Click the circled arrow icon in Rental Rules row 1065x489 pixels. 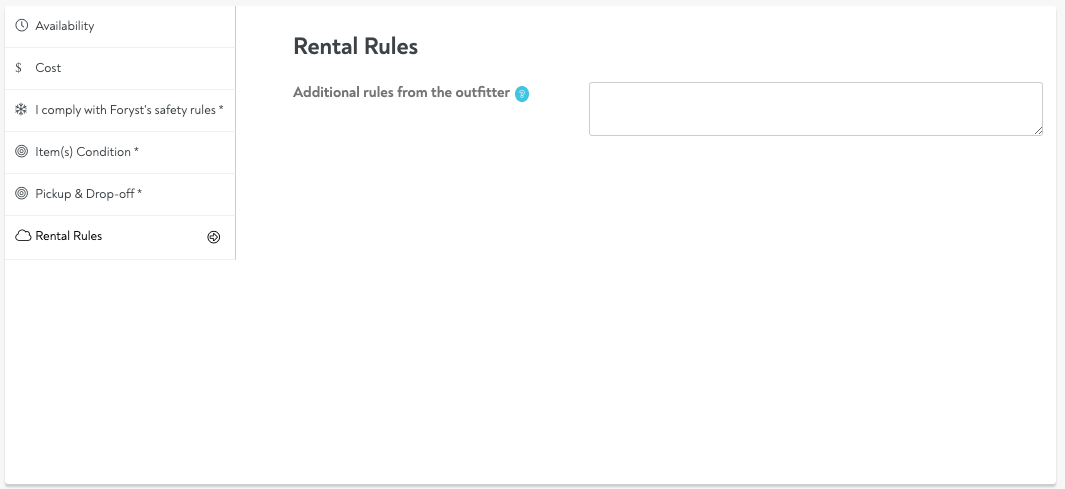click(x=213, y=237)
